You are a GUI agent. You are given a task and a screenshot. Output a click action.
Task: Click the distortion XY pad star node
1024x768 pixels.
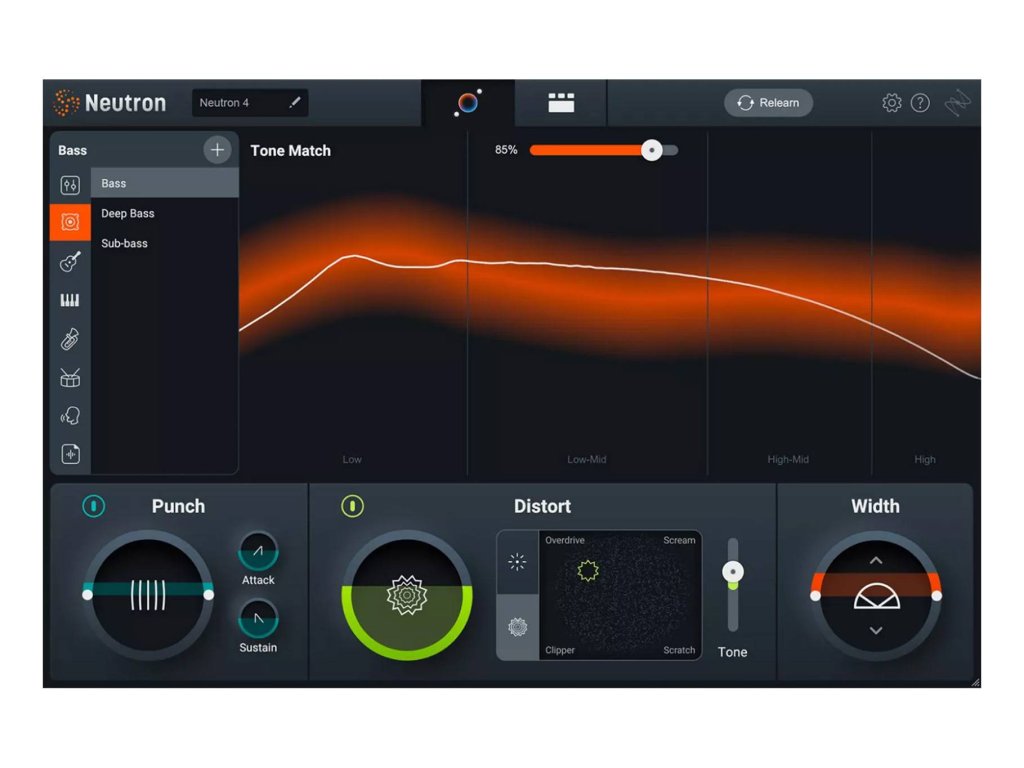pyautogui.click(x=588, y=570)
